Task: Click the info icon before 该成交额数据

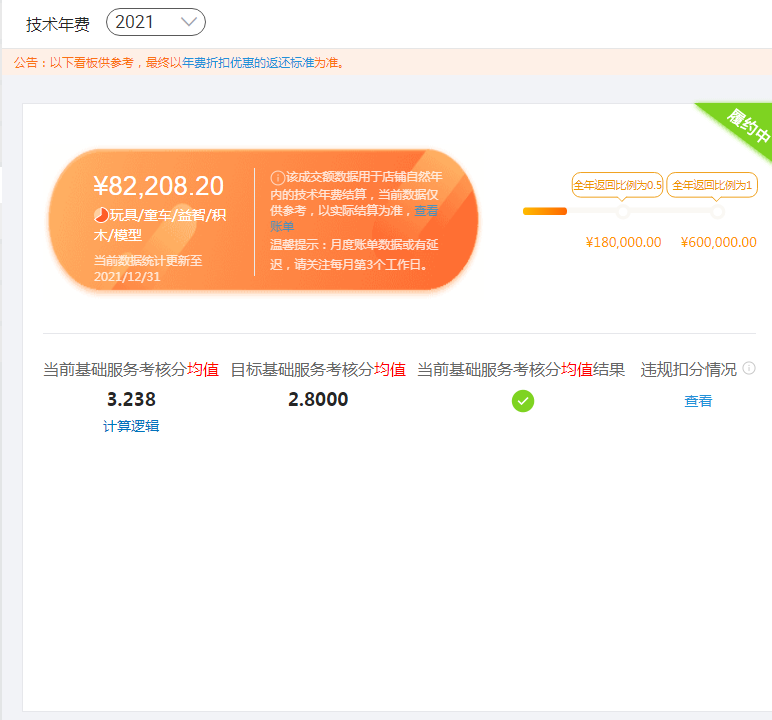Action: 277,177
